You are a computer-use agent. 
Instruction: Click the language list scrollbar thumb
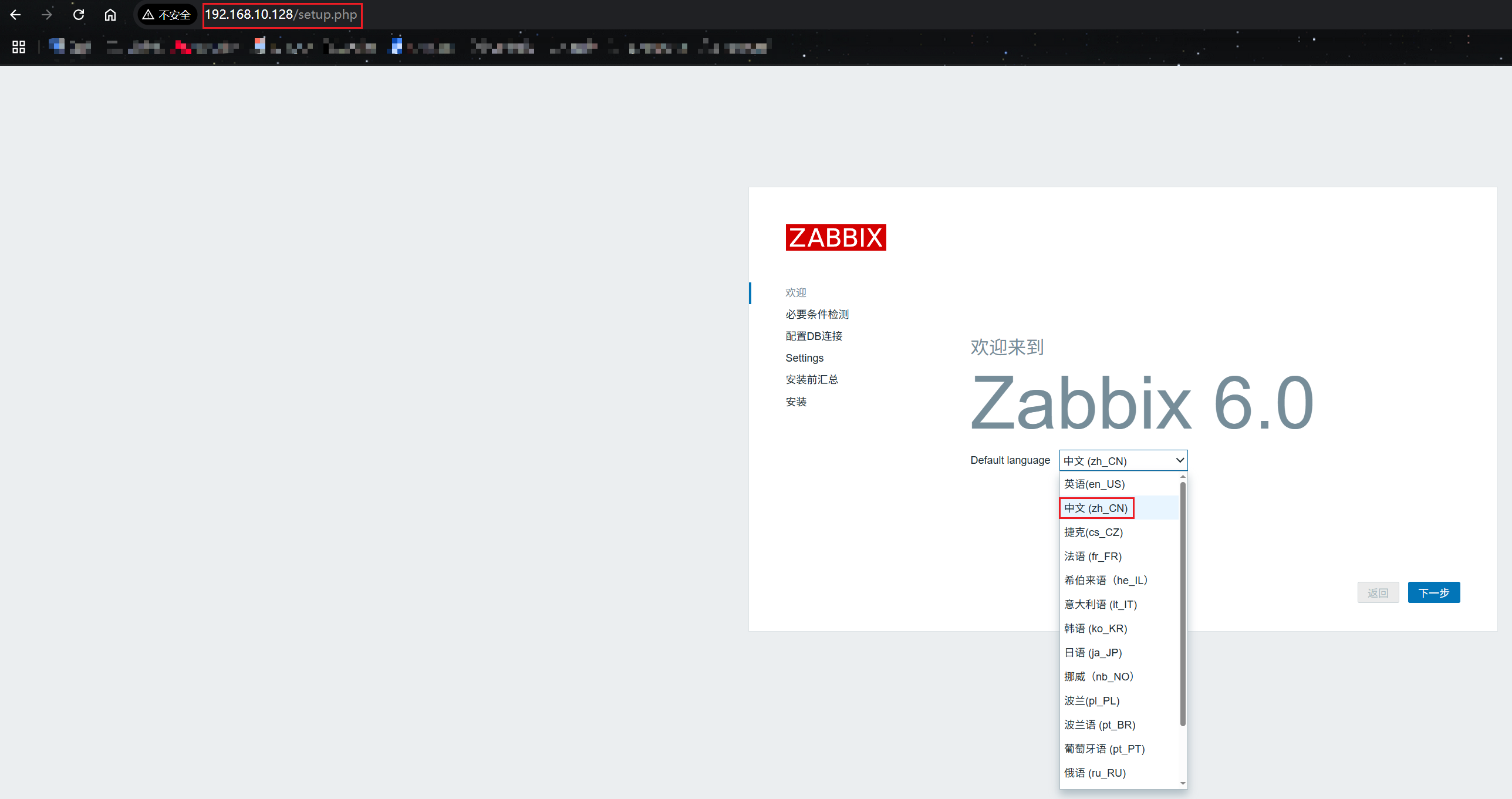tap(1183, 604)
